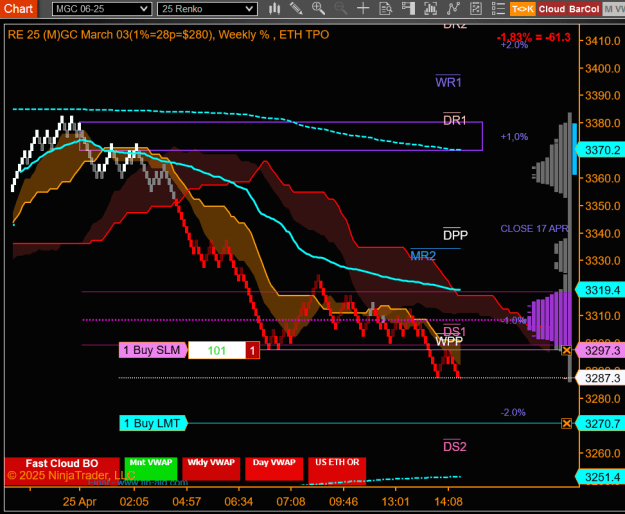Click the -2.0% level label
Image resolution: width=625 pixels, height=514 pixels.
[x=513, y=412]
